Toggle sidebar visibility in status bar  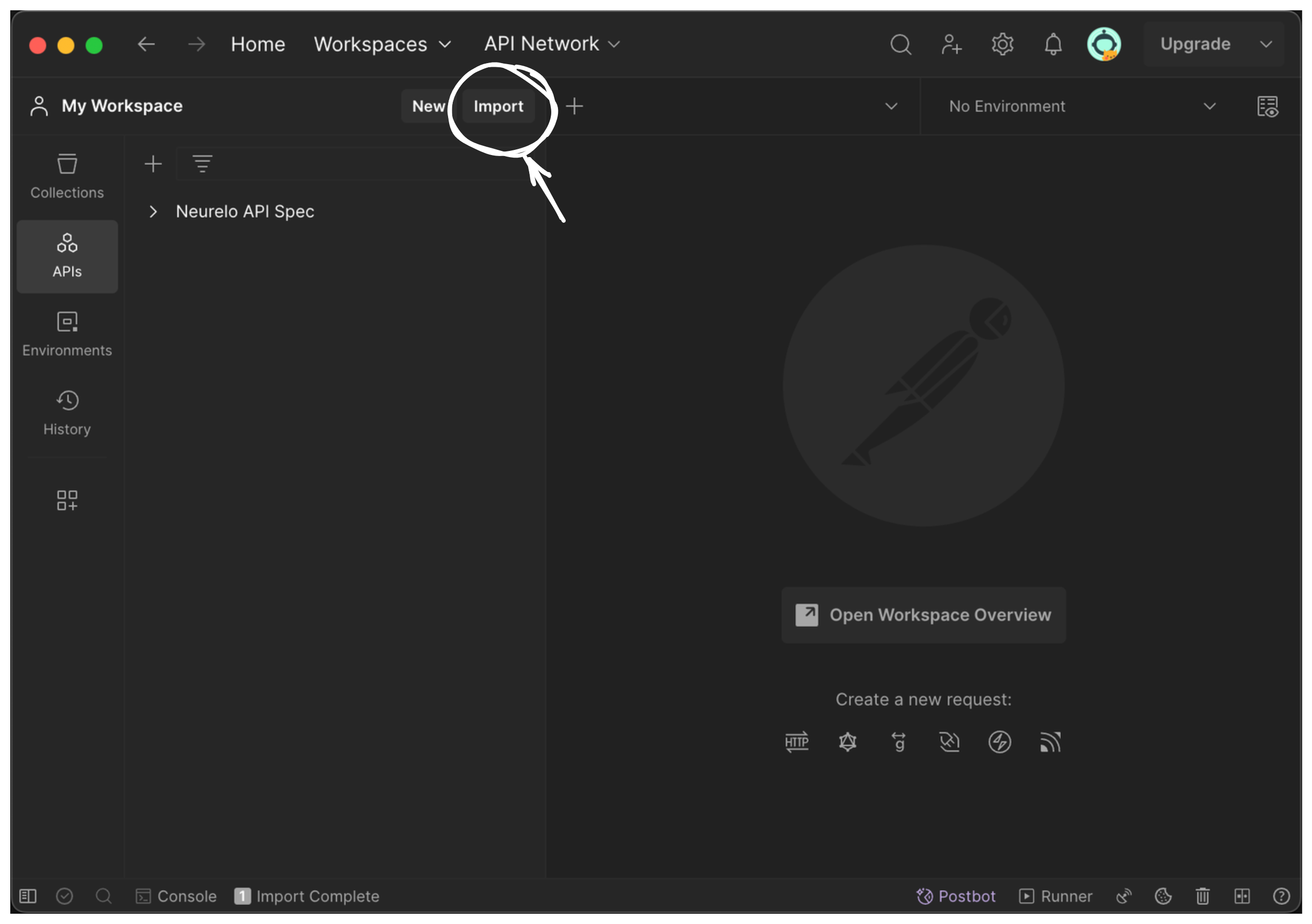click(28, 895)
